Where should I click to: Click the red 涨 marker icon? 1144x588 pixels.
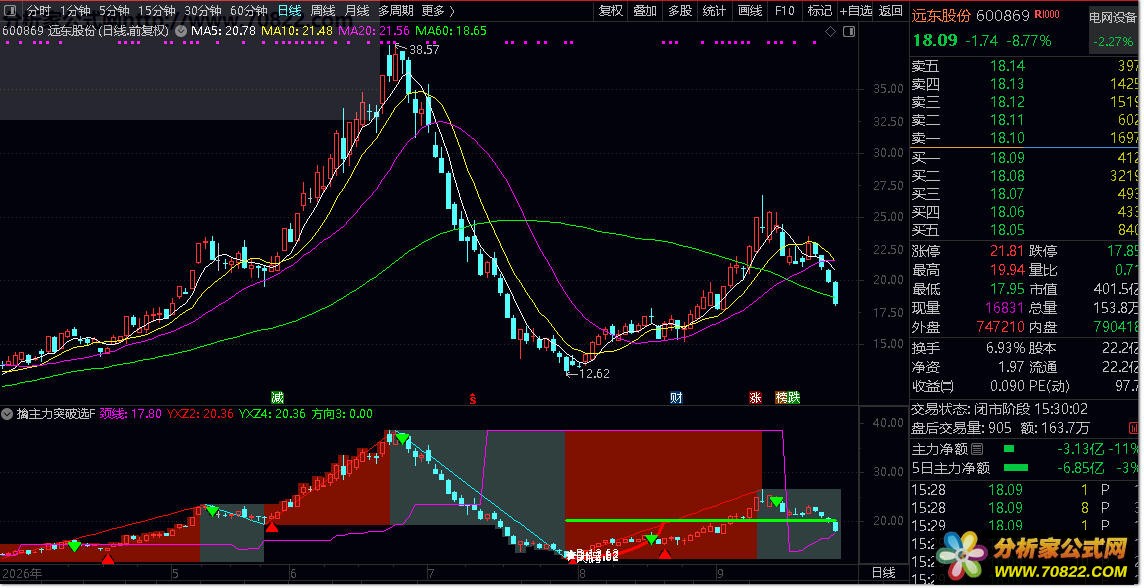[755, 398]
